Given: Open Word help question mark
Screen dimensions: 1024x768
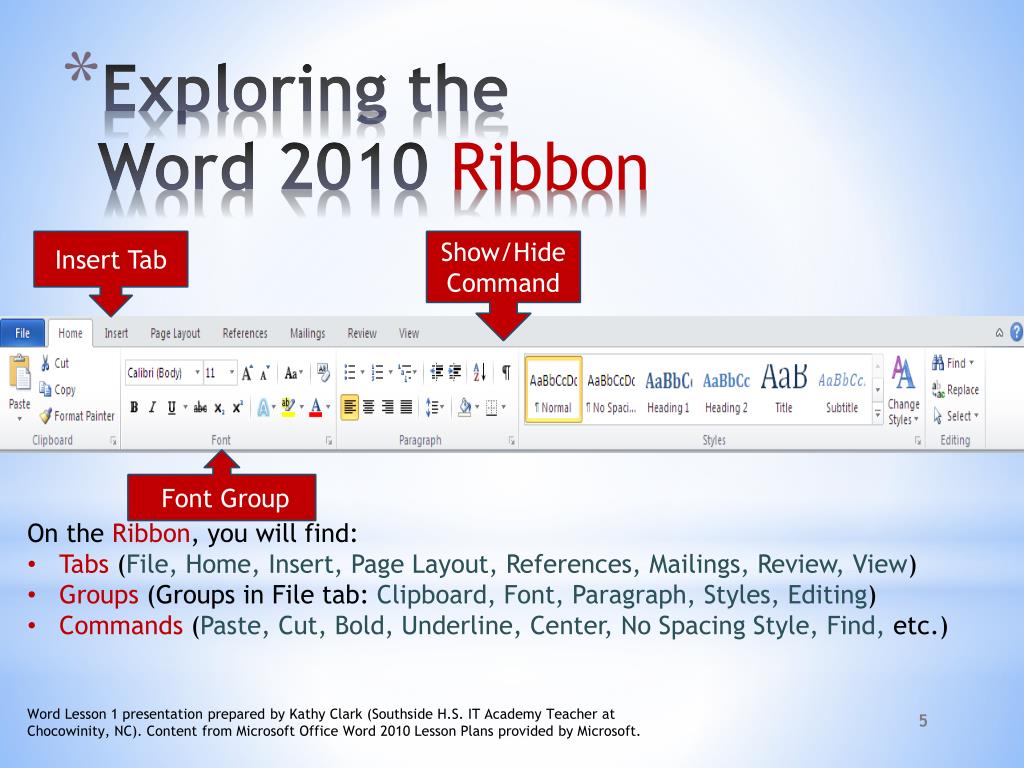Looking at the screenshot, I should tap(1016, 332).
